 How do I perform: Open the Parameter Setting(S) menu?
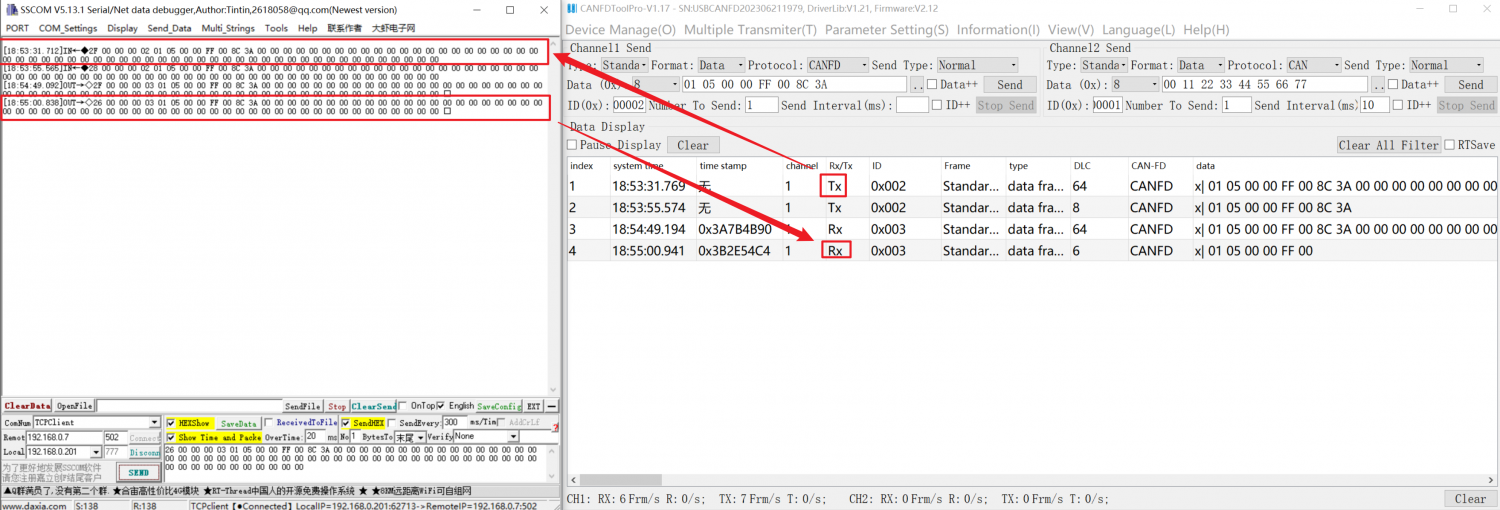[887, 30]
